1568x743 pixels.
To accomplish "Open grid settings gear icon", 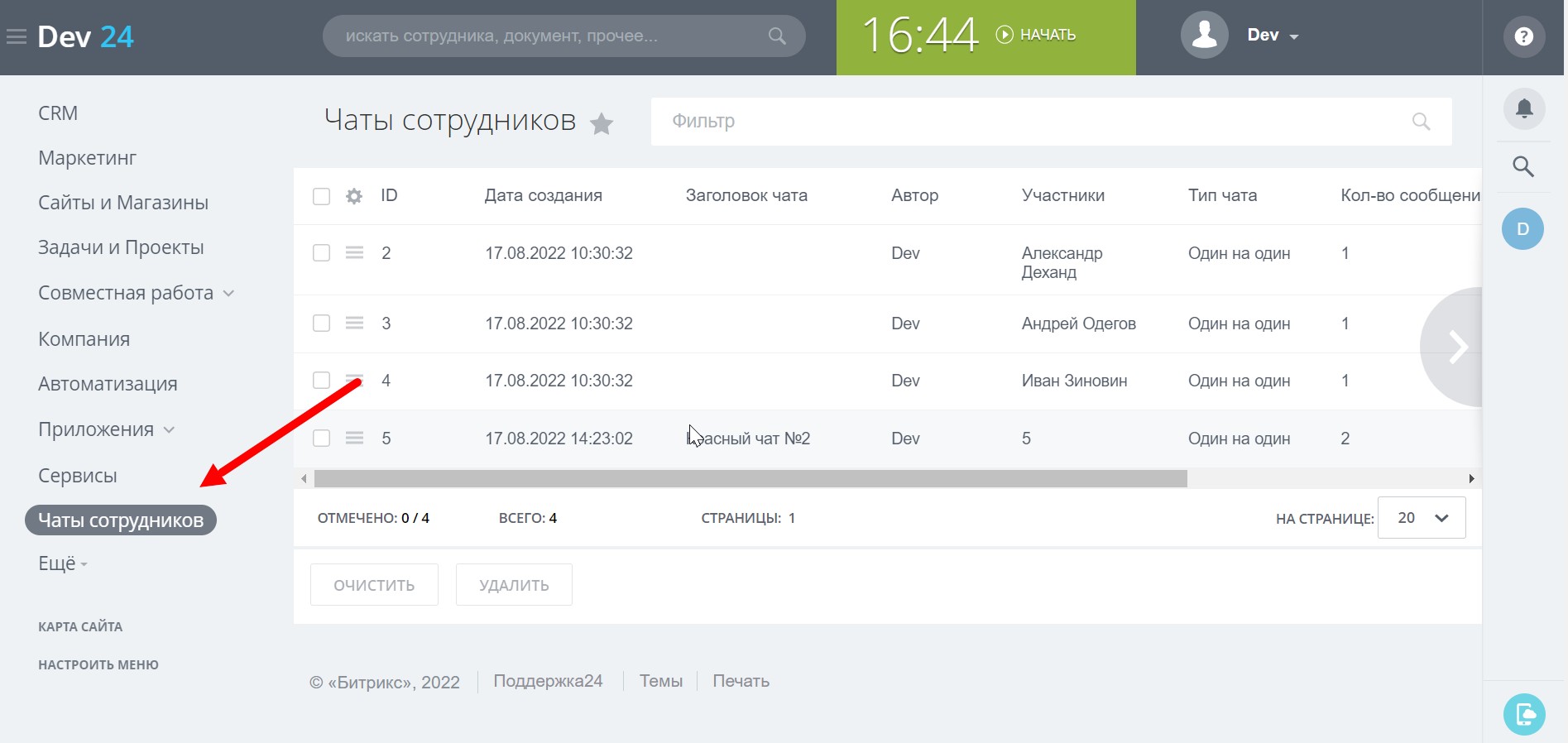I will 354,196.
